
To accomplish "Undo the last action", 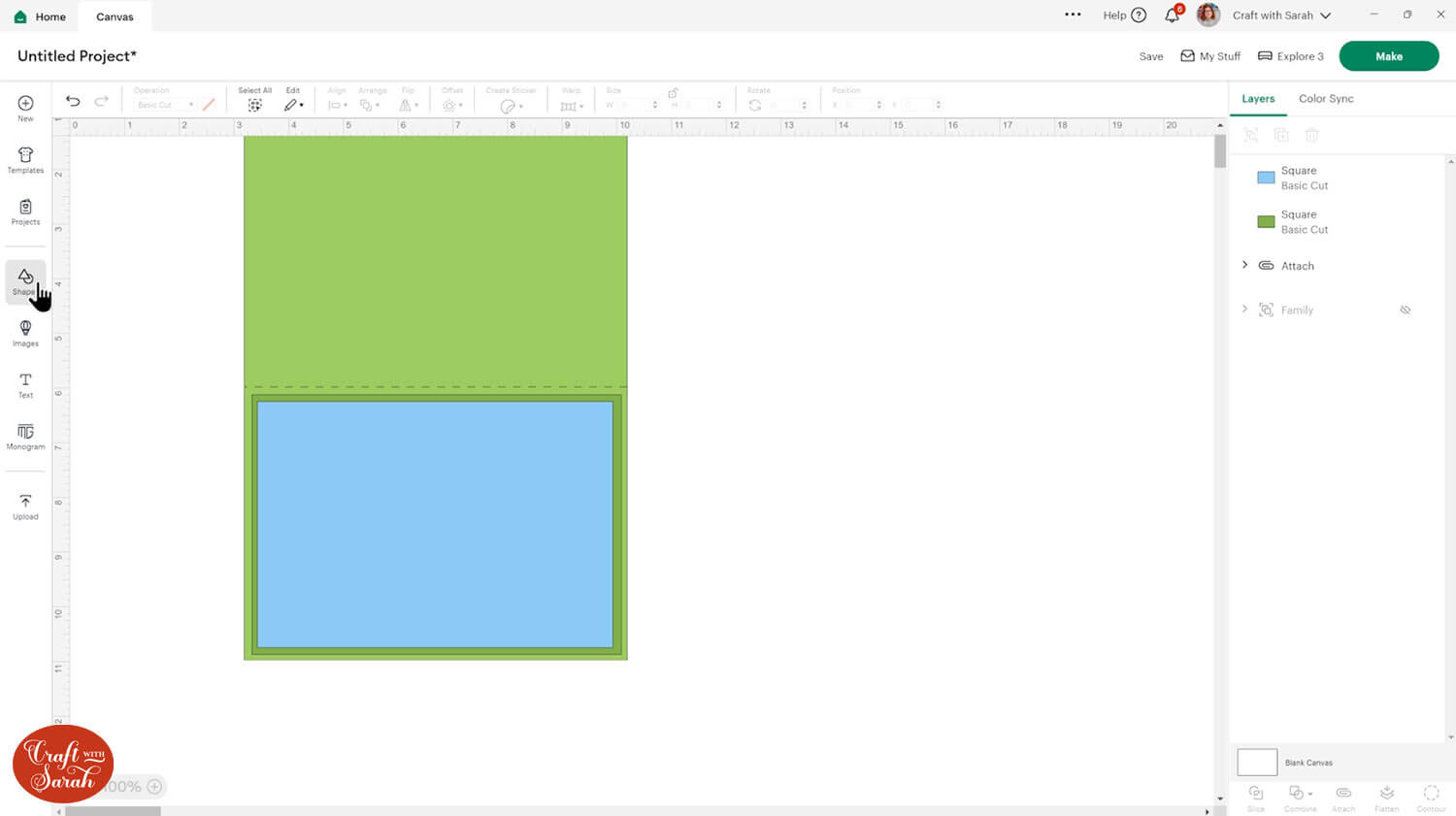I will (x=73, y=101).
